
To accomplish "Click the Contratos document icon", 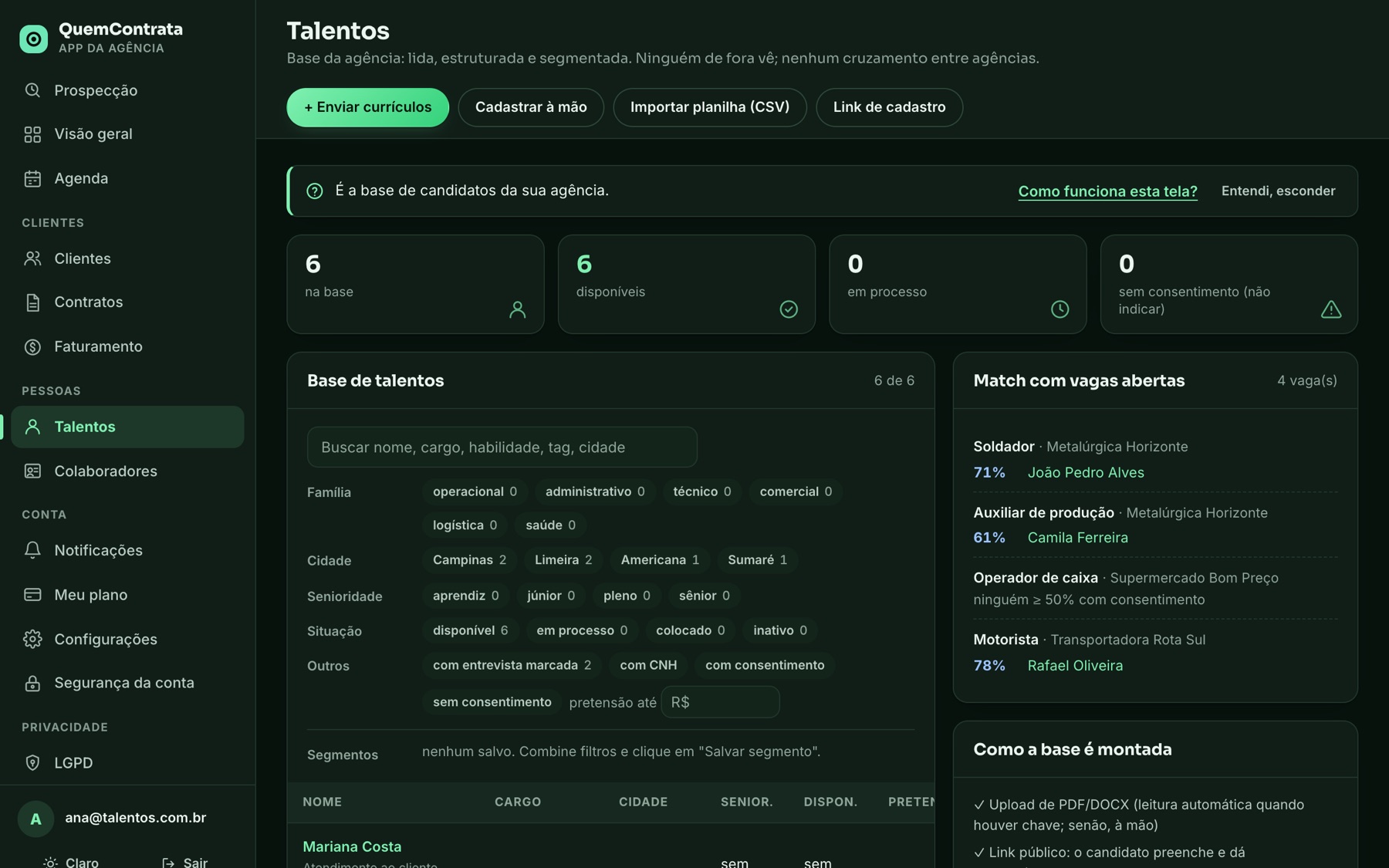I will point(32,302).
